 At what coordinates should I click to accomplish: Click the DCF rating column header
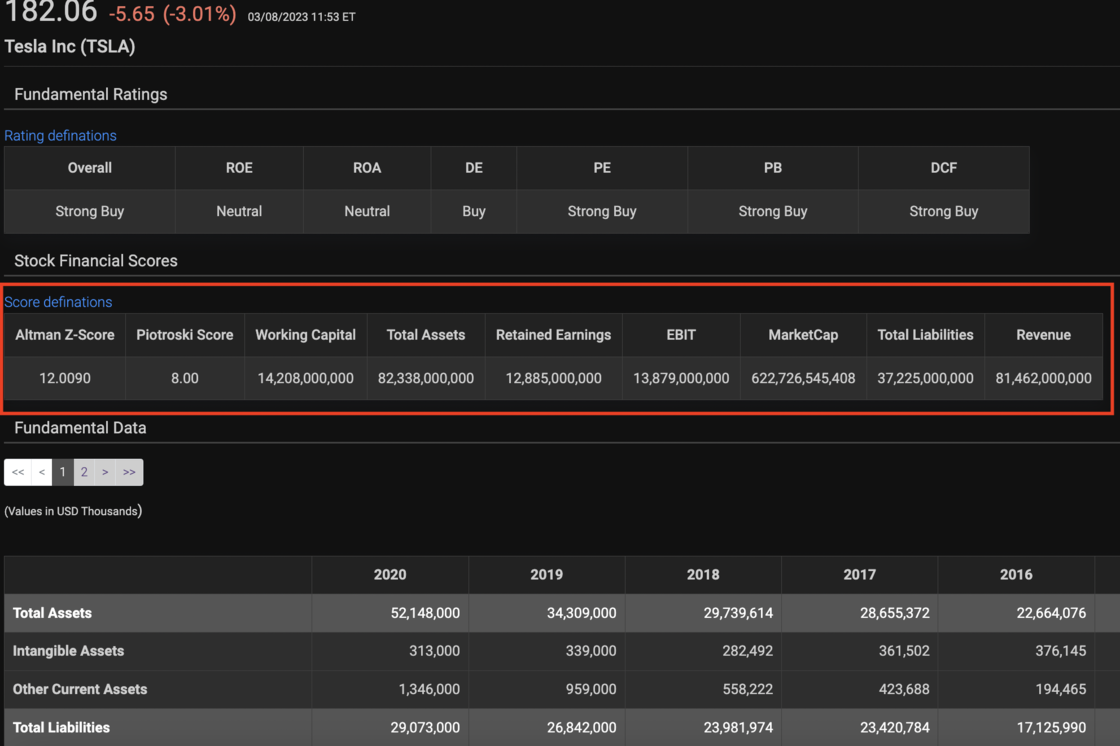[x=943, y=168]
